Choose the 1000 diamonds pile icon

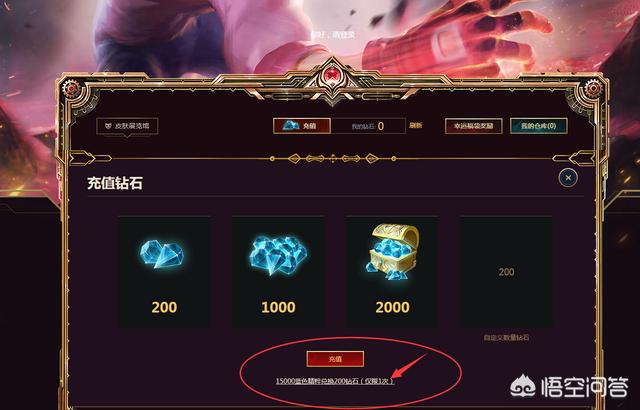click(x=278, y=255)
